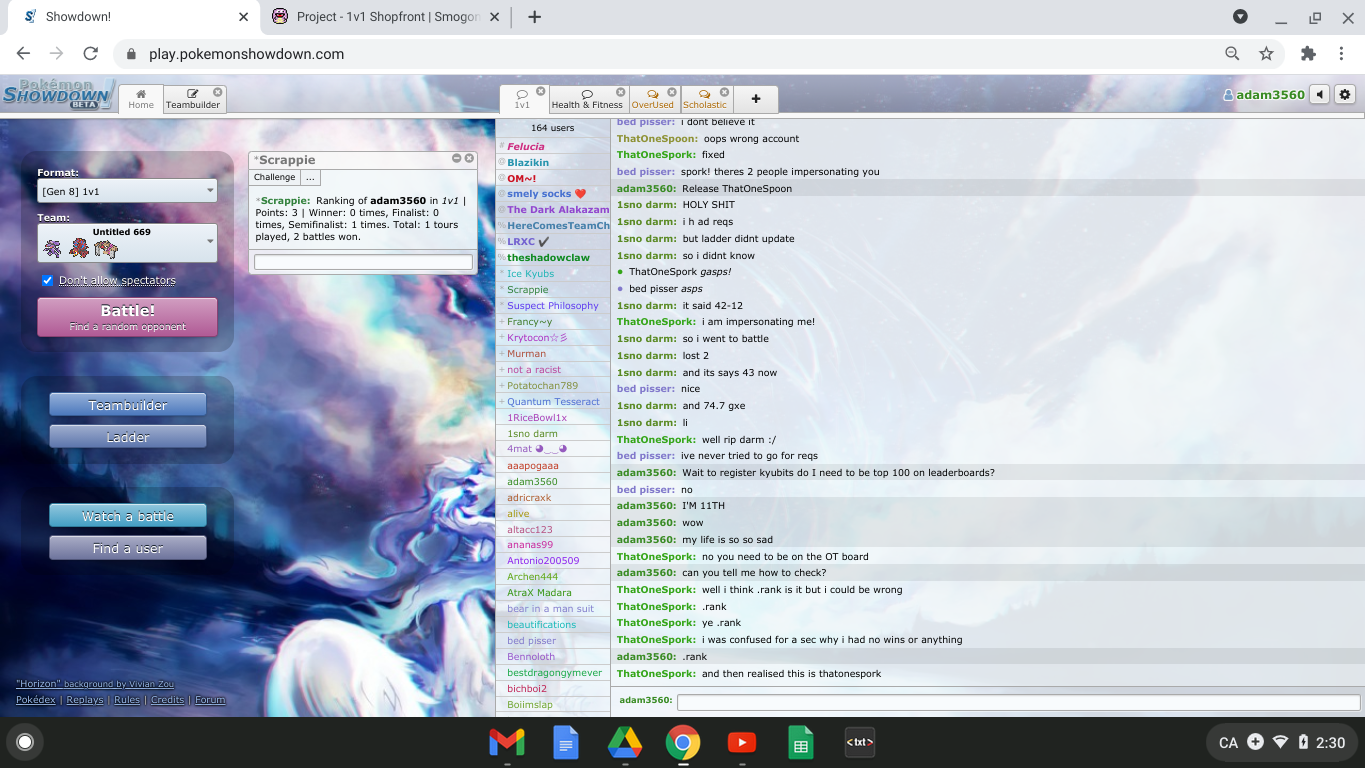This screenshot has height=768, width=1365.
Task: Switch to the Teambuilder tab
Action: [193, 99]
